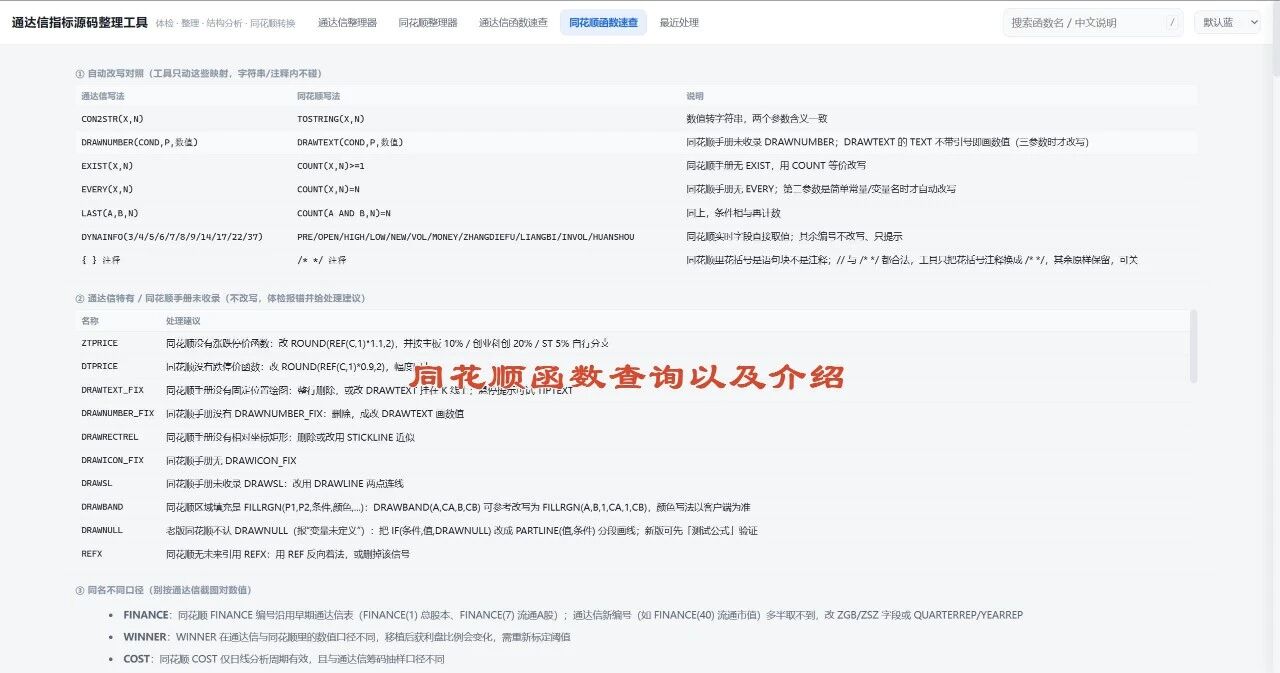Screen dimensions: 1280x673
Task: Select the EXIST(X,N) cell
Action: pos(107,166)
